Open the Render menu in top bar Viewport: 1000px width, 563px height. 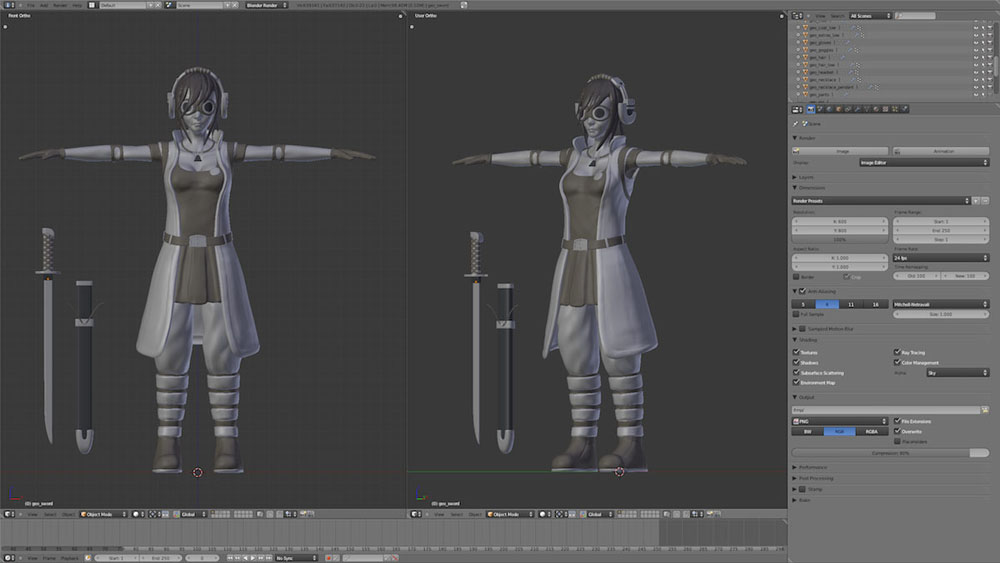point(60,5)
